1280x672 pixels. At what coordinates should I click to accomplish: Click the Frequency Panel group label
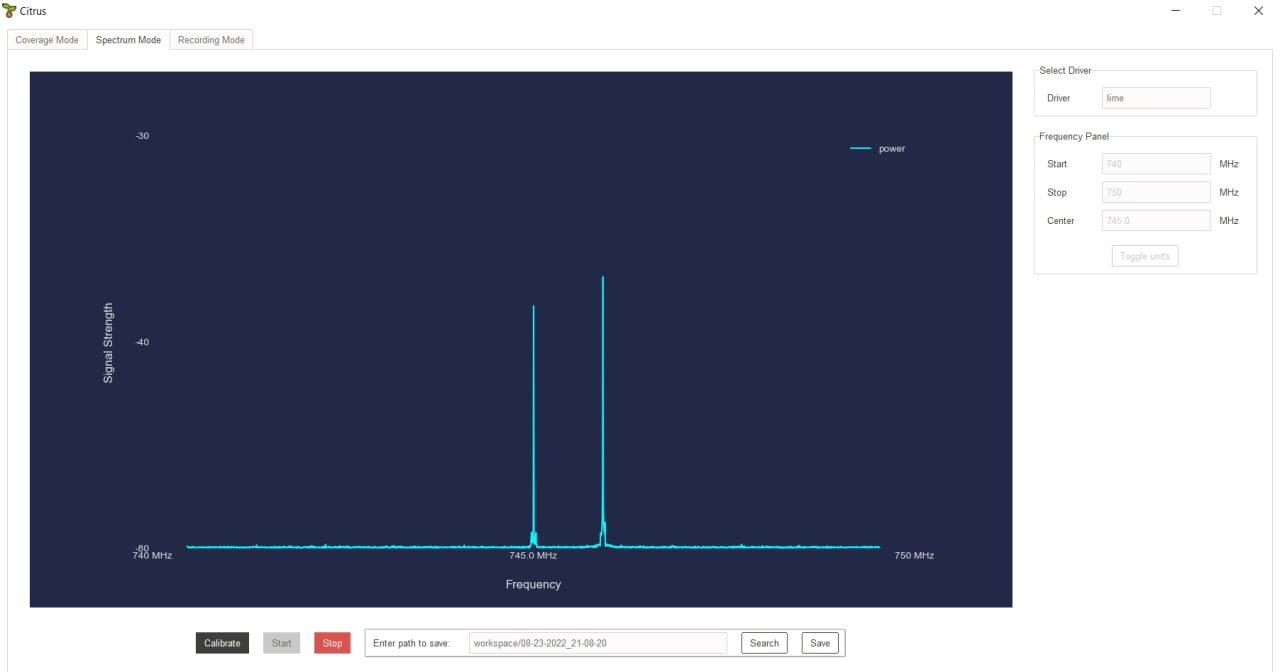coord(1074,136)
